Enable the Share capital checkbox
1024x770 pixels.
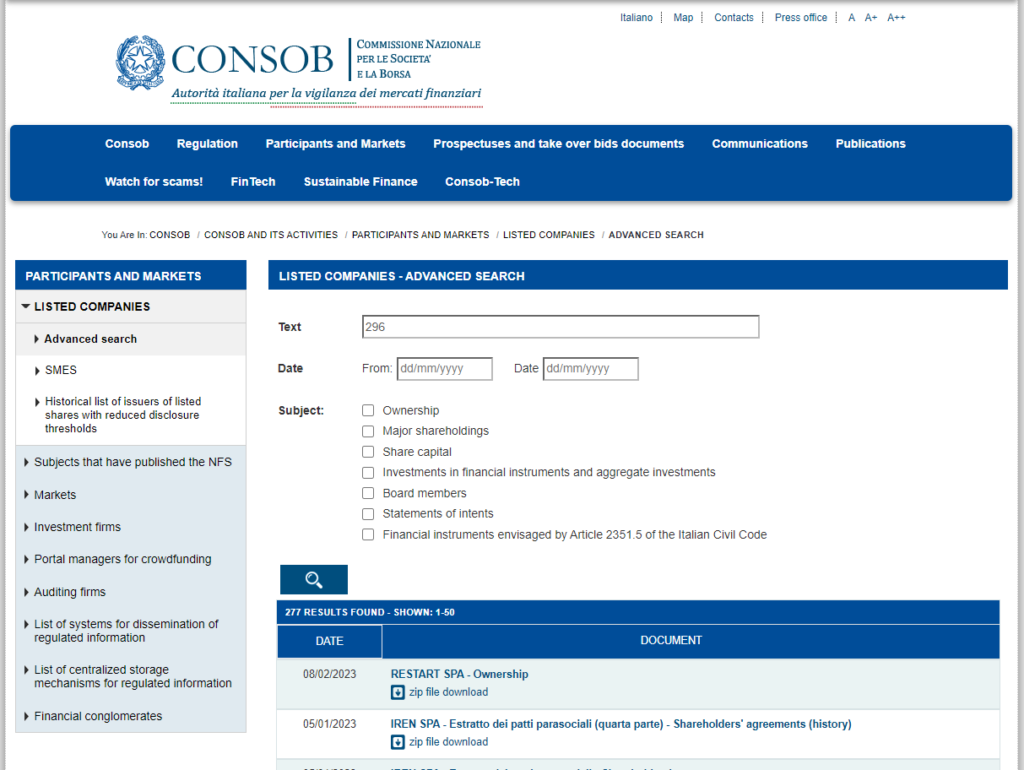click(x=368, y=452)
